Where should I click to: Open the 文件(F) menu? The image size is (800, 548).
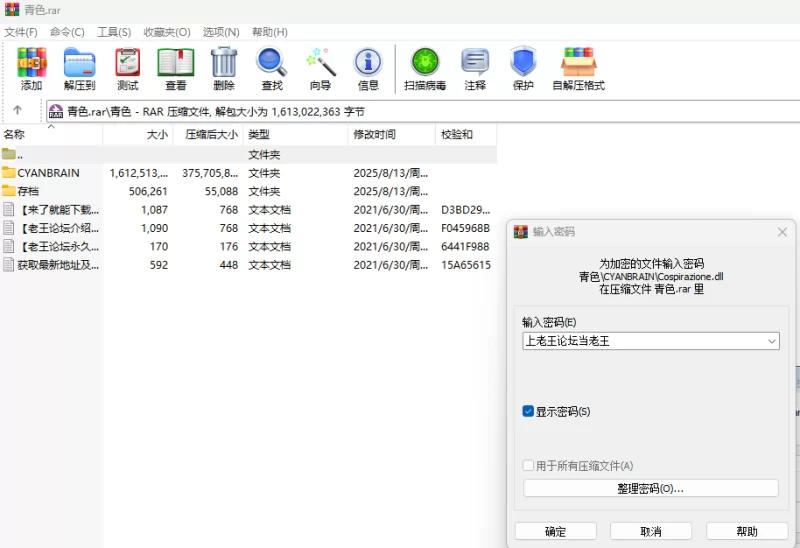pos(21,32)
